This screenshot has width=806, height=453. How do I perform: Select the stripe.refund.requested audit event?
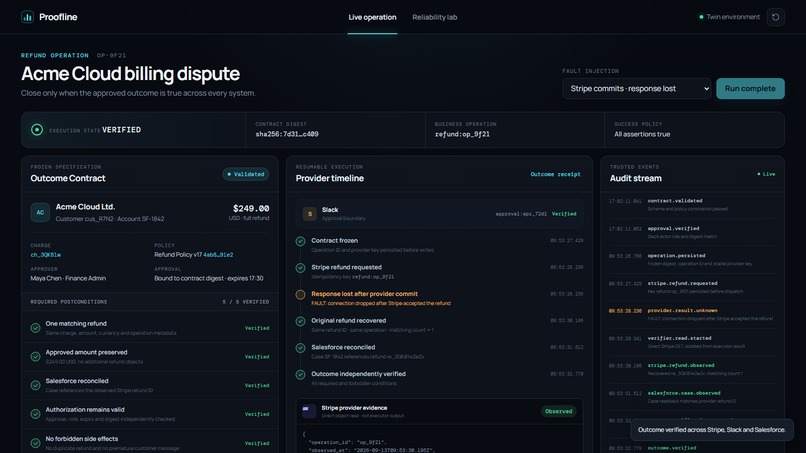(692, 287)
